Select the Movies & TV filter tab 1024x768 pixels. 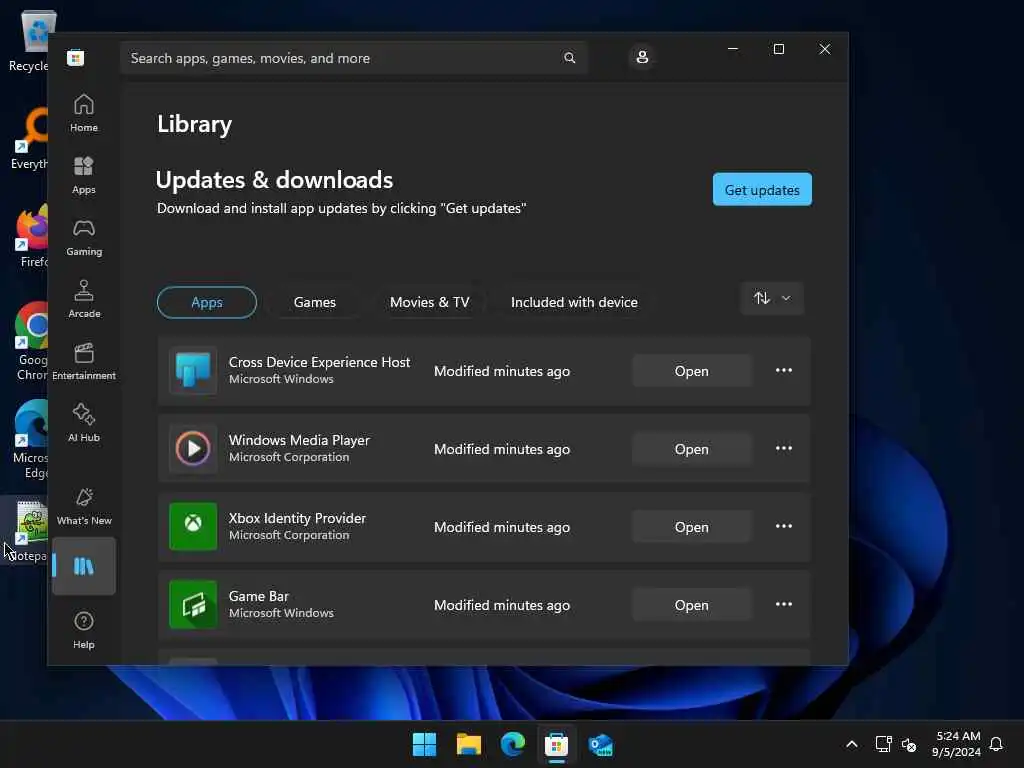429,302
